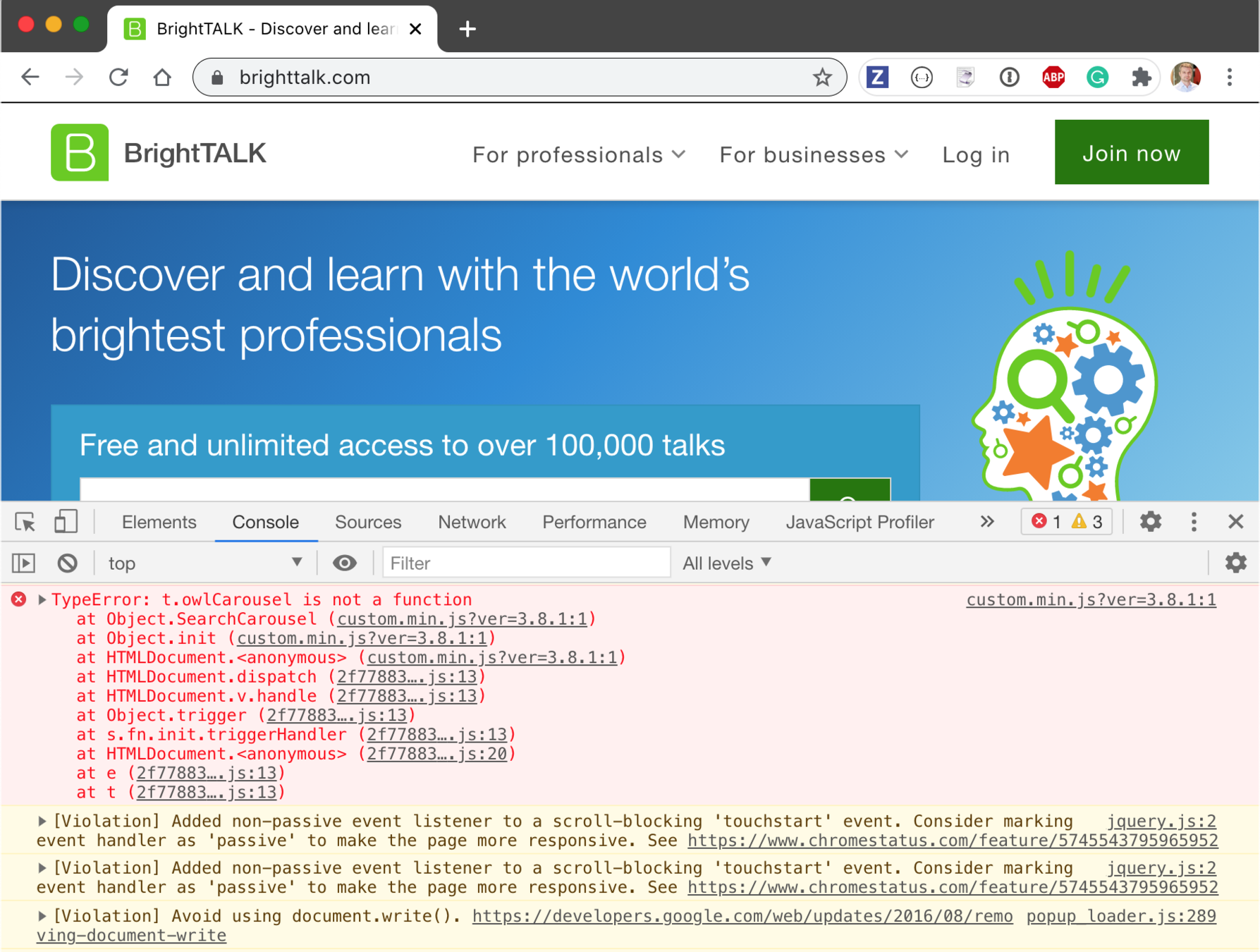
Task: Open the 'top' JavaScript context dropdown
Action: (x=204, y=563)
